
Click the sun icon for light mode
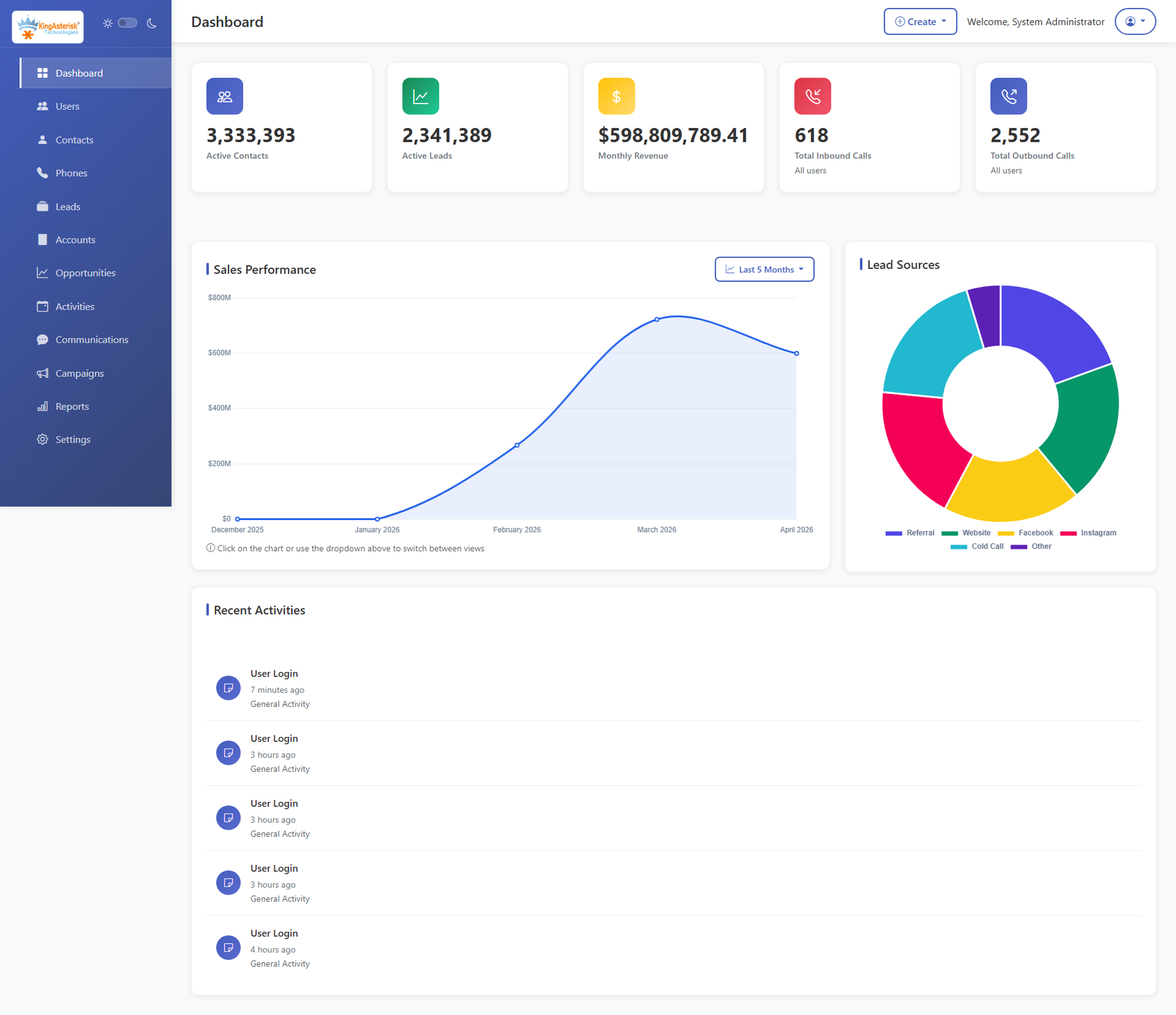coord(107,23)
